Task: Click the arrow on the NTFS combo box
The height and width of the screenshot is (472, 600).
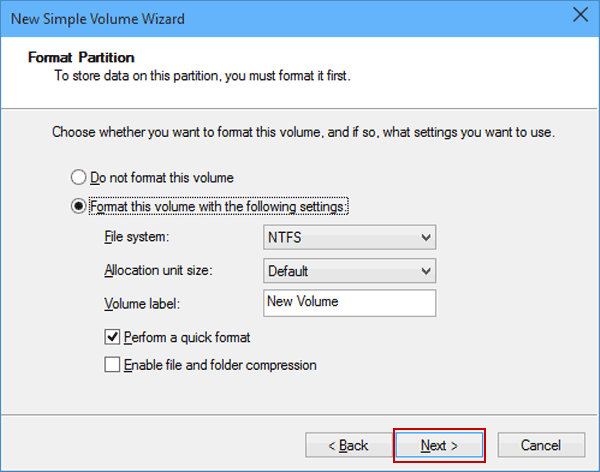Action: 426,238
